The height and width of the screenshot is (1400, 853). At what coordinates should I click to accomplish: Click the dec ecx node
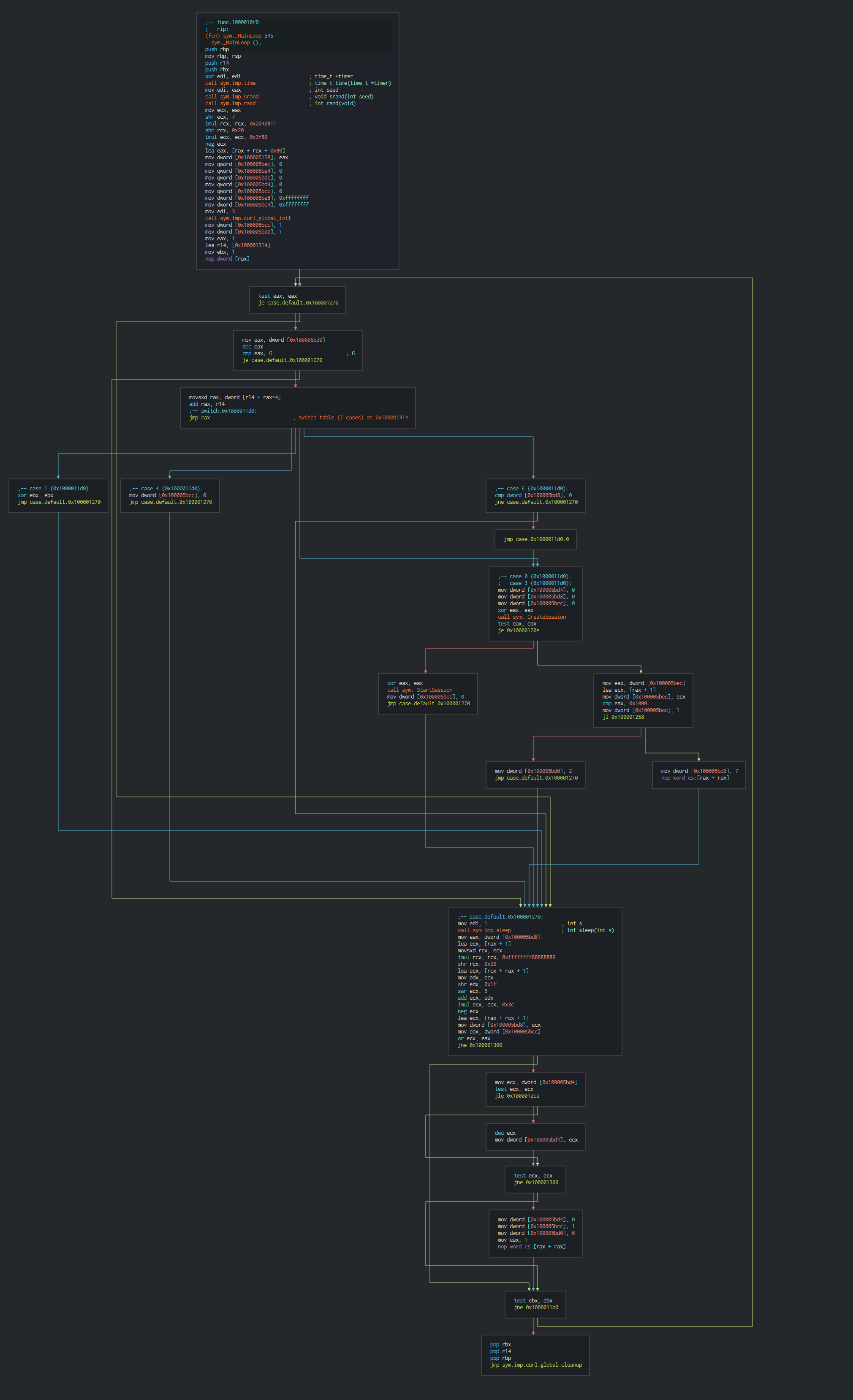535,1136
